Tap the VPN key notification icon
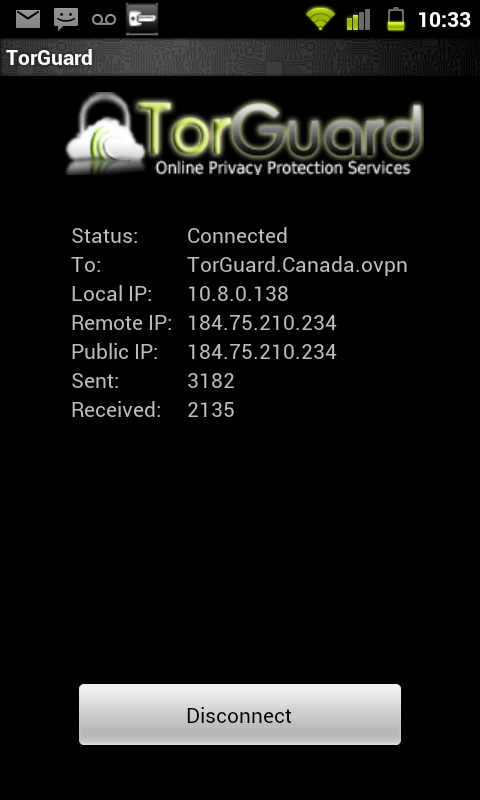Viewport: 480px width, 800px height. click(x=142, y=19)
